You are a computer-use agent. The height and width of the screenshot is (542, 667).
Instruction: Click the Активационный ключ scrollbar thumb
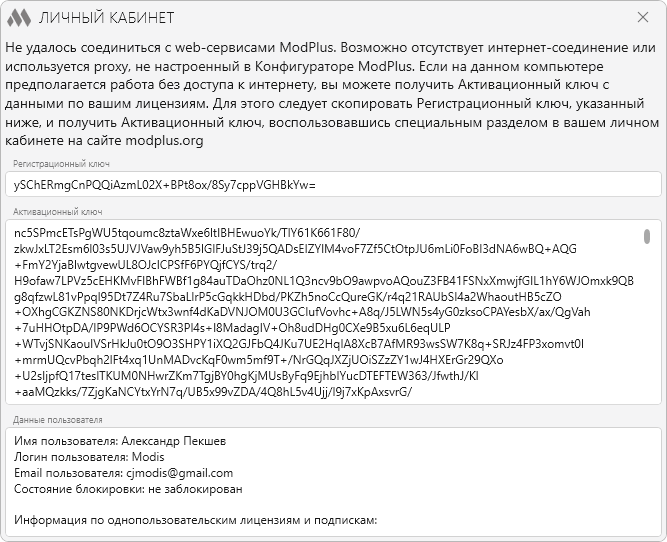click(x=647, y=236)
